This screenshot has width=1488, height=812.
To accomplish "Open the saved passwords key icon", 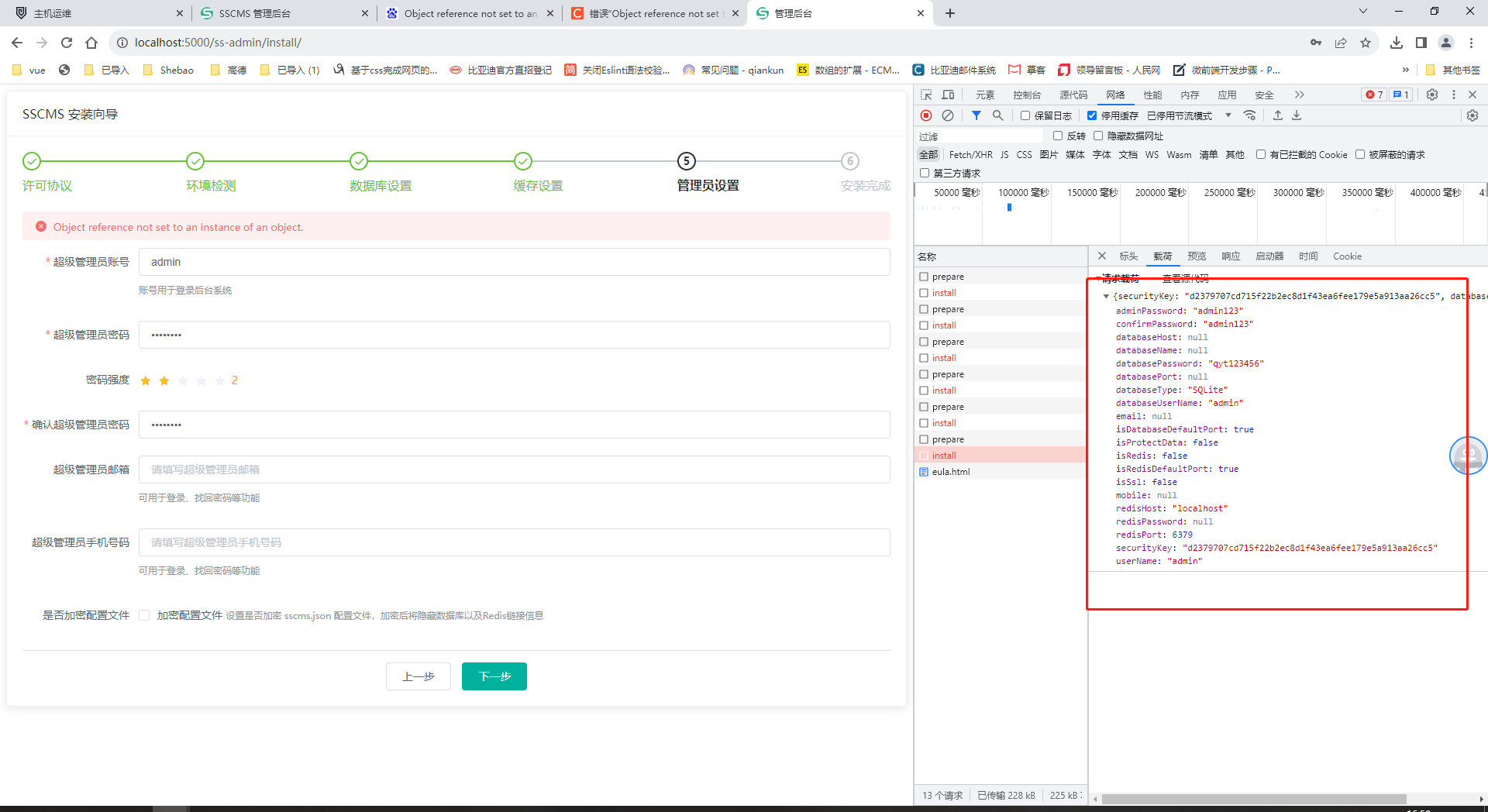I will 1316,43.
